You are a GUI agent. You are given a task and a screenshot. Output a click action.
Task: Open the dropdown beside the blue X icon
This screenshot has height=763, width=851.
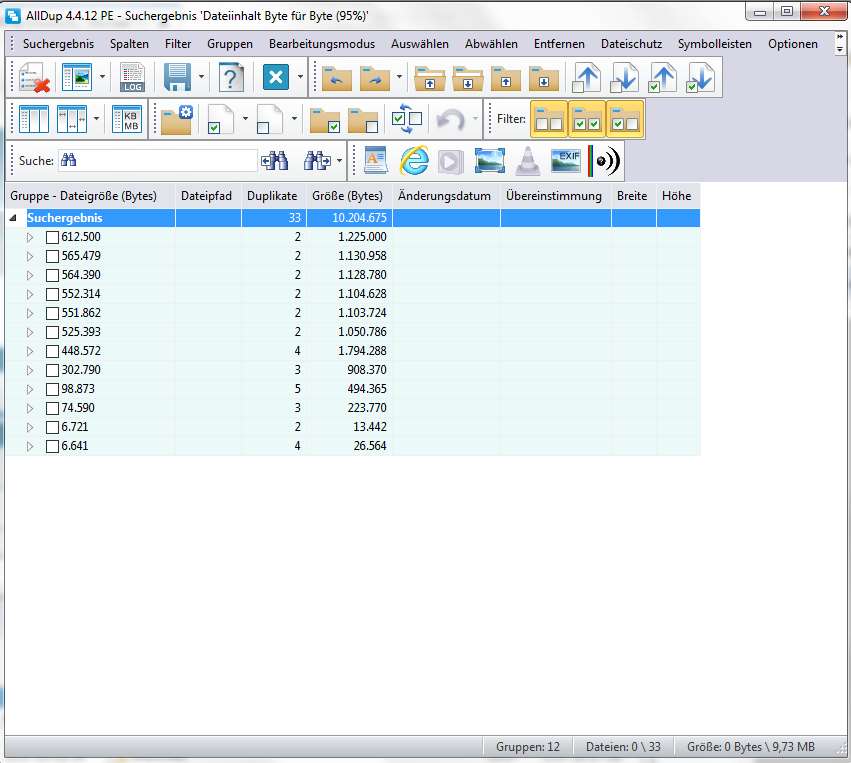point(300,77)
